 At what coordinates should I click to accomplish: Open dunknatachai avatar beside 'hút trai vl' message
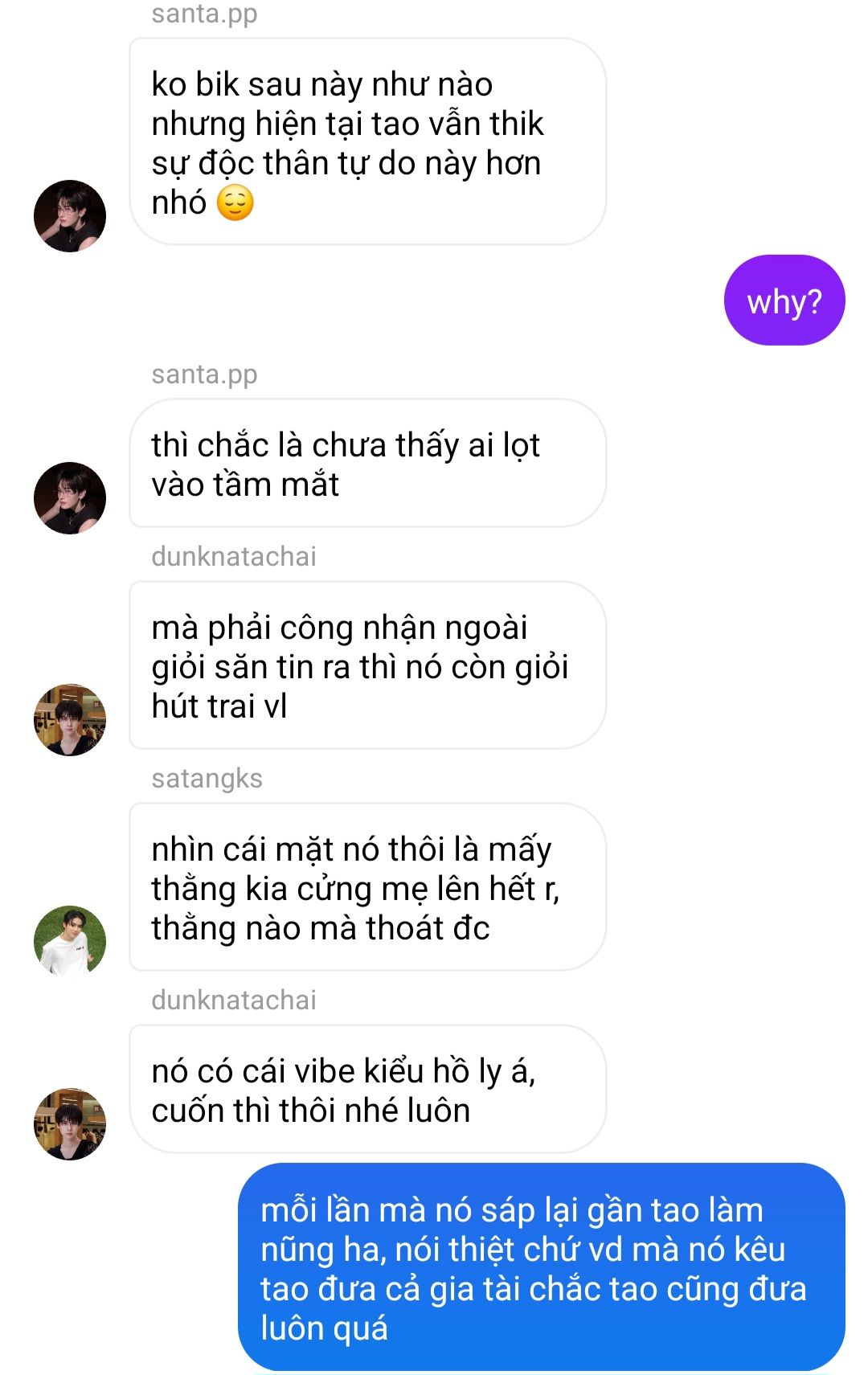click(70, 720)
